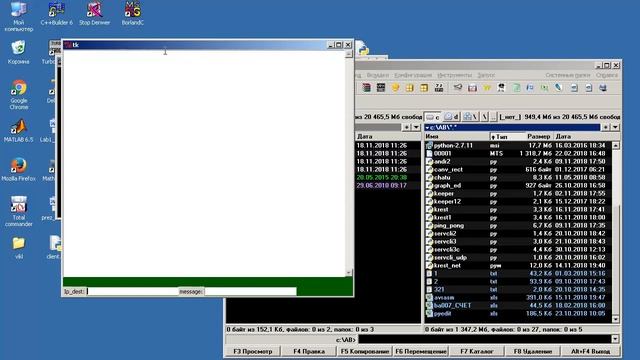The width and height of the screenshot is (640, 360).
Task: Click the F8 Удаление button
Action: (532, 351)
